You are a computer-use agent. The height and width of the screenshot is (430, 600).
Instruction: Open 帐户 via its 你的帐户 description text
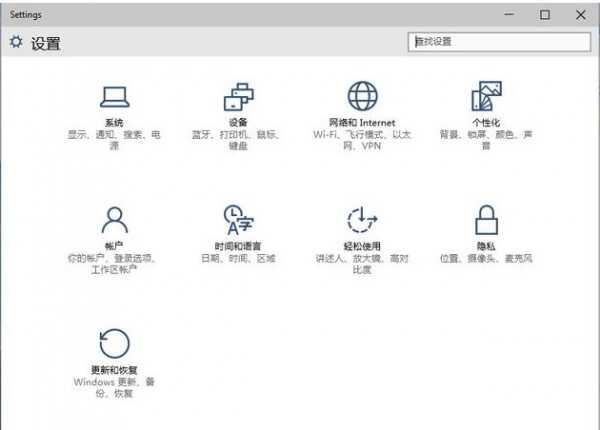[x=114, y=264]
